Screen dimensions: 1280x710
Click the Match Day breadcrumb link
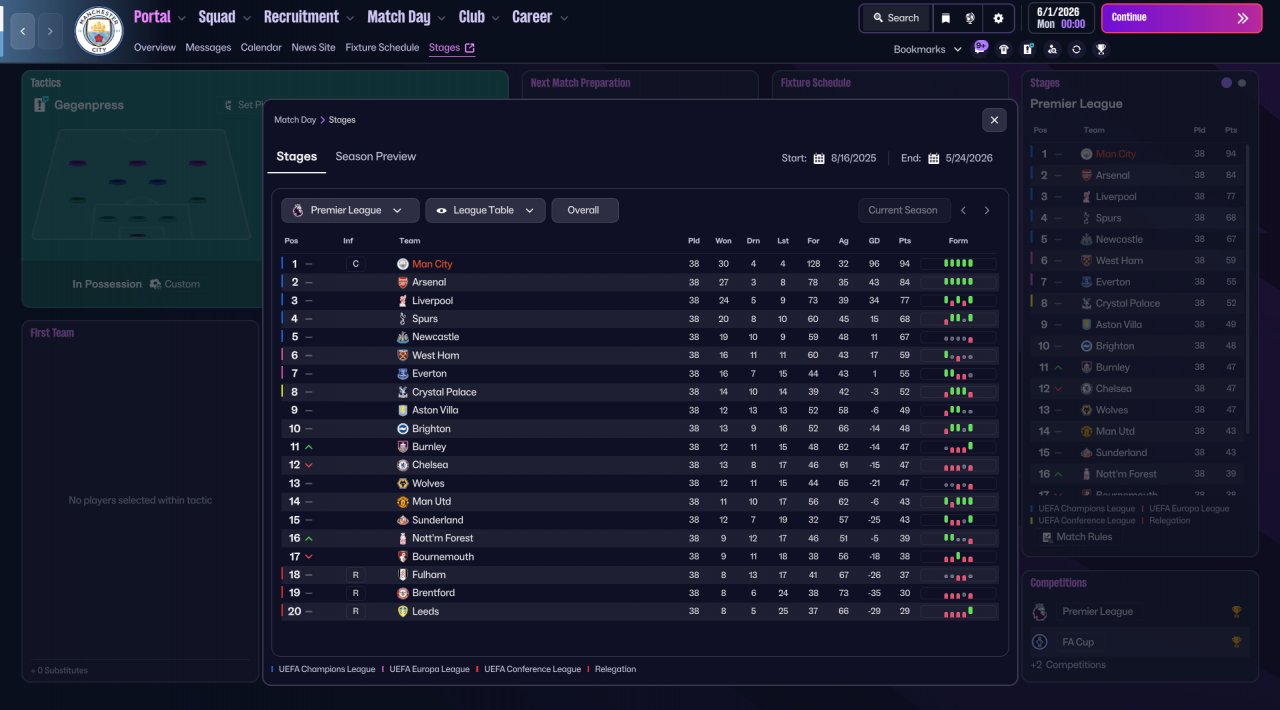(295, 120)
